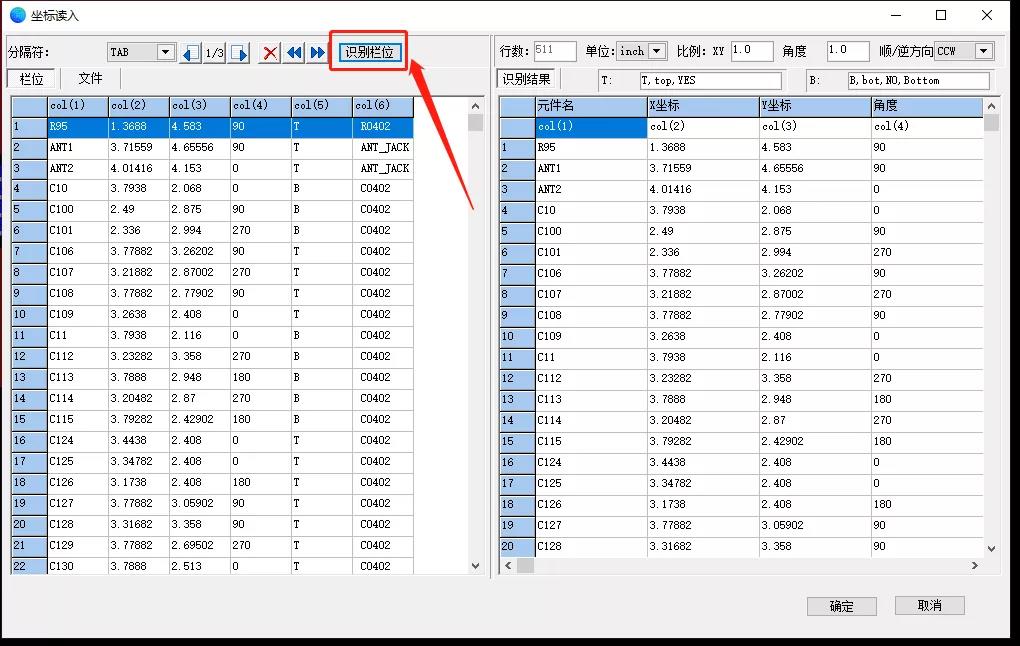This screenshot has height=646, width=1020.
Task: Click the 1/3 page indicator
Action: [x=215, y=53]
